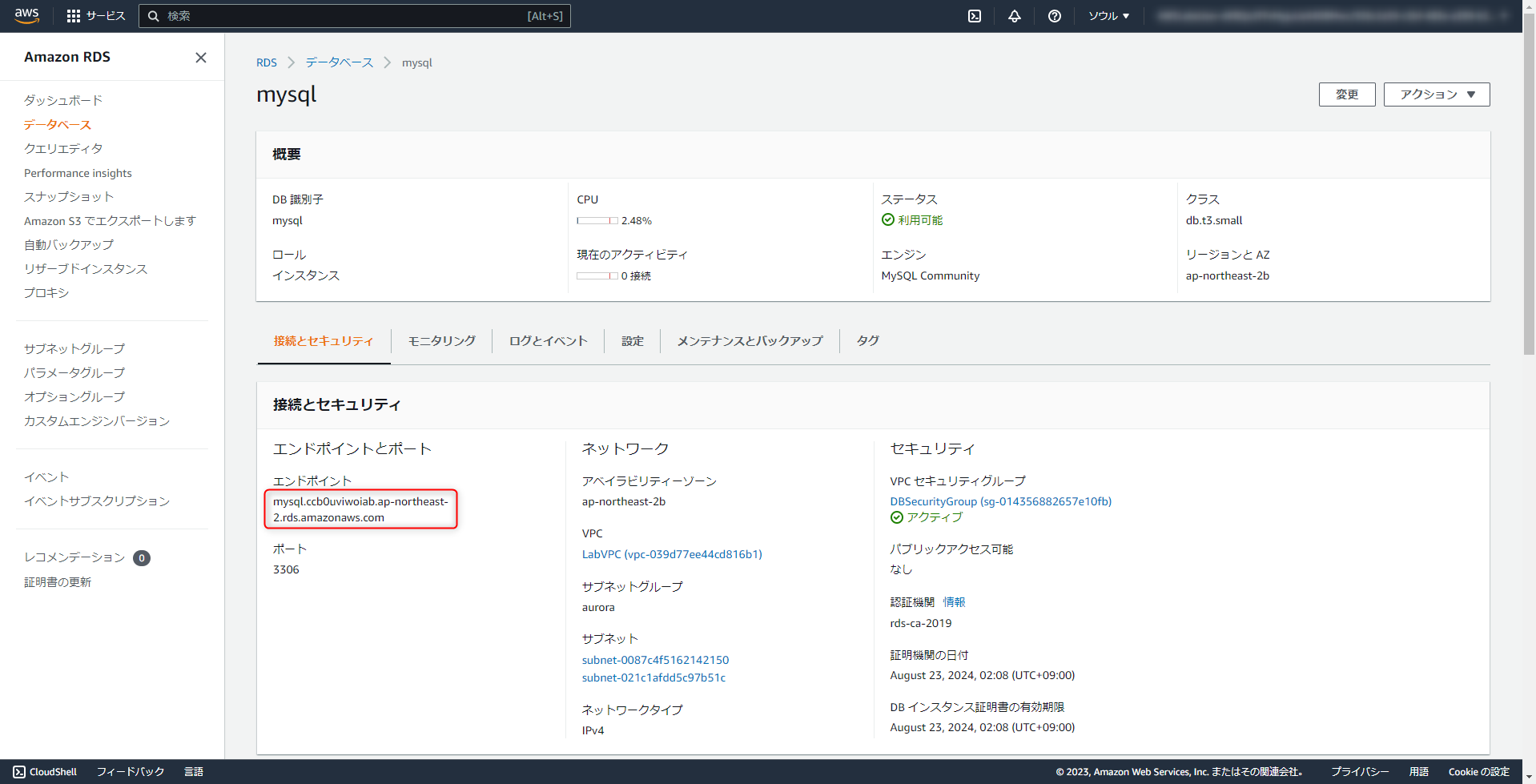Close the Amazon RDS sidebar panel

[x=200, y=57]
